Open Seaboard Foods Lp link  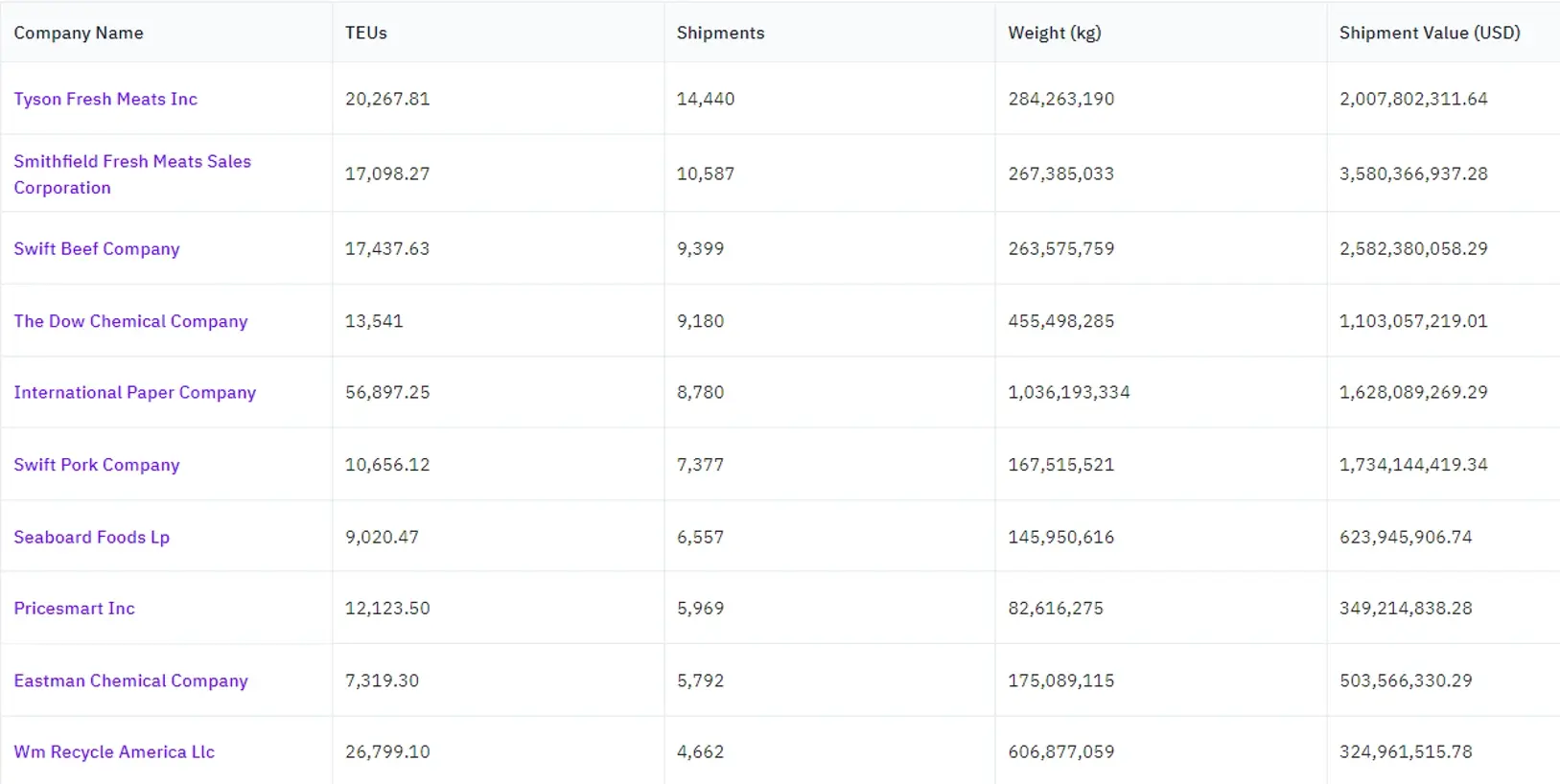click(x=92, y=537)
